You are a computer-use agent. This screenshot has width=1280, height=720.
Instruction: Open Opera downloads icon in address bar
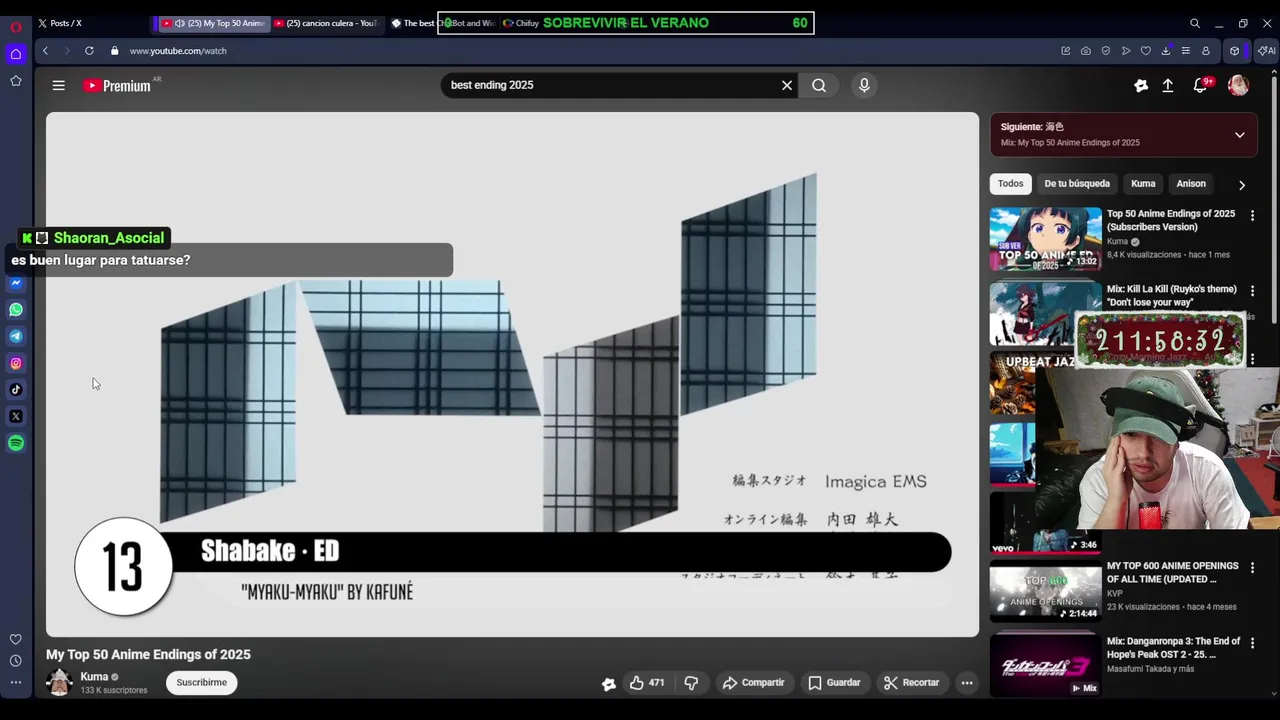[x=1166, y=51]
